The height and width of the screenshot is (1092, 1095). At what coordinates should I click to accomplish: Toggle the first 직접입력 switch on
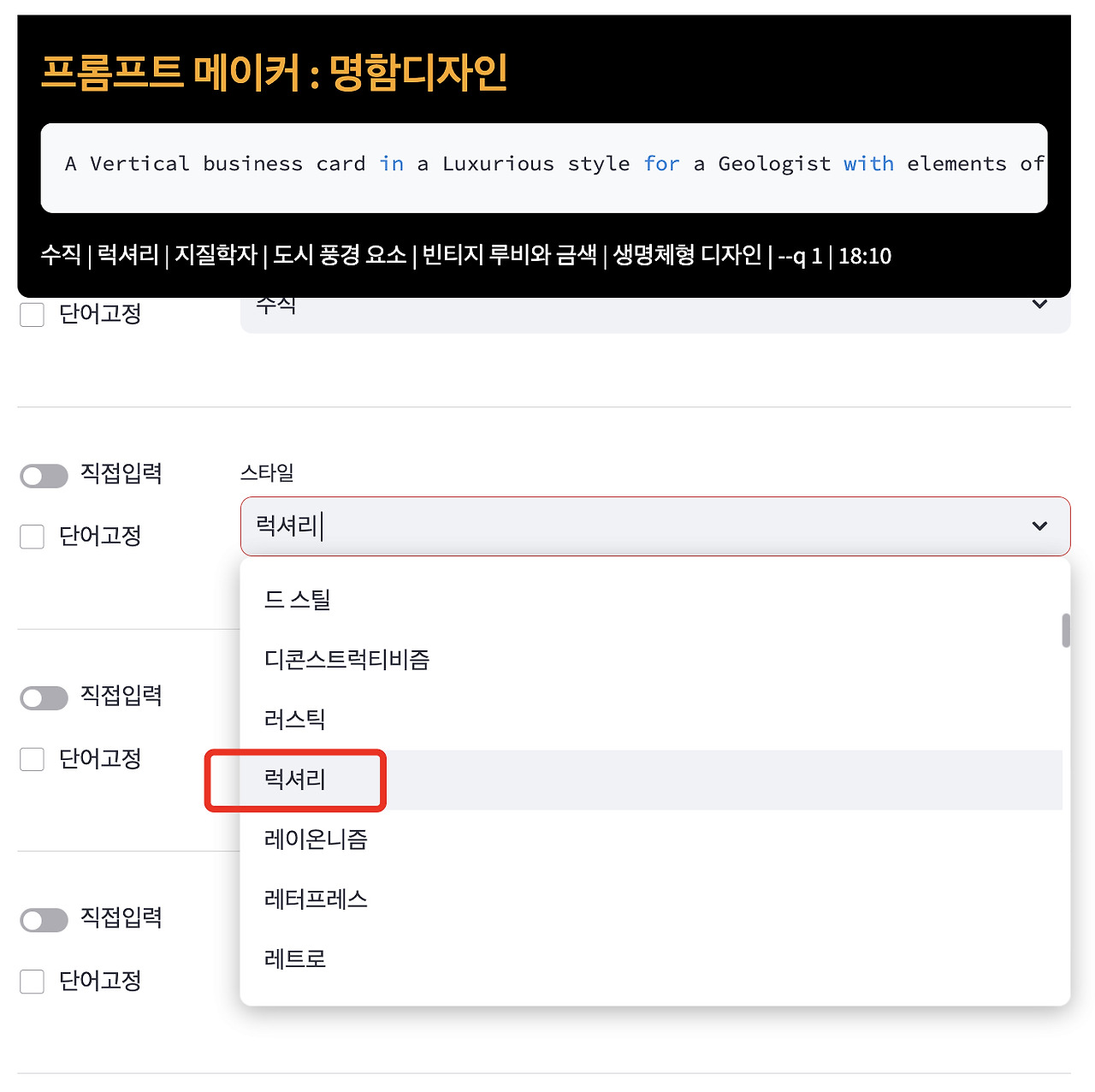(x=44, y=476)
